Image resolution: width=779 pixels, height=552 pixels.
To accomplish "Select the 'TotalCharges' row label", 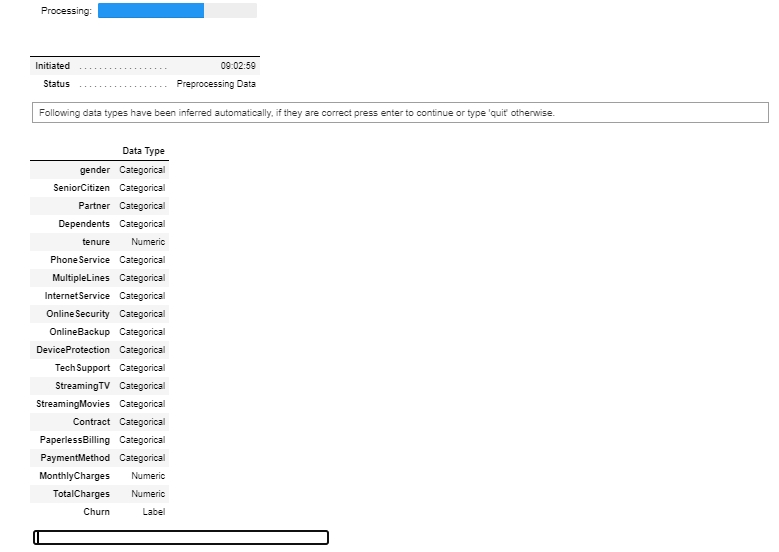I will pyautogui.click(x=81, y=494).
